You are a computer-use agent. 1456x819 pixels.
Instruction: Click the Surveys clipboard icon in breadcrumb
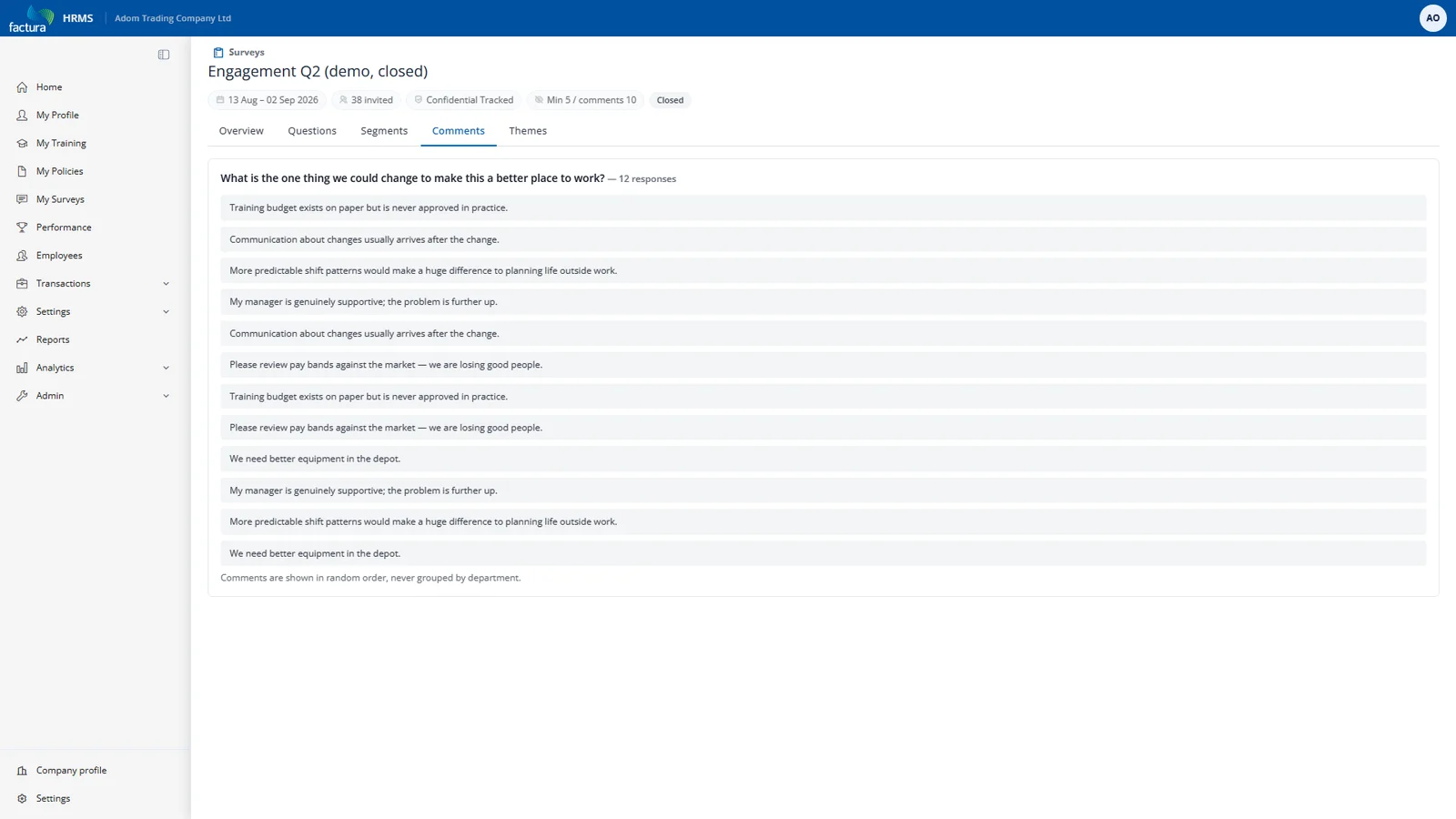218,53
